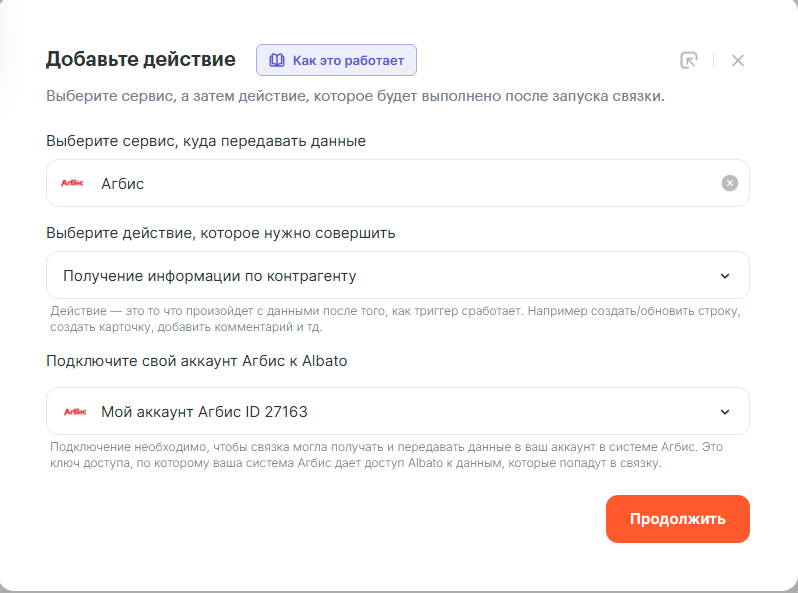Open the "Мой аккаунт Агбис ID 27163" dropdown

(x=400, y=411)
